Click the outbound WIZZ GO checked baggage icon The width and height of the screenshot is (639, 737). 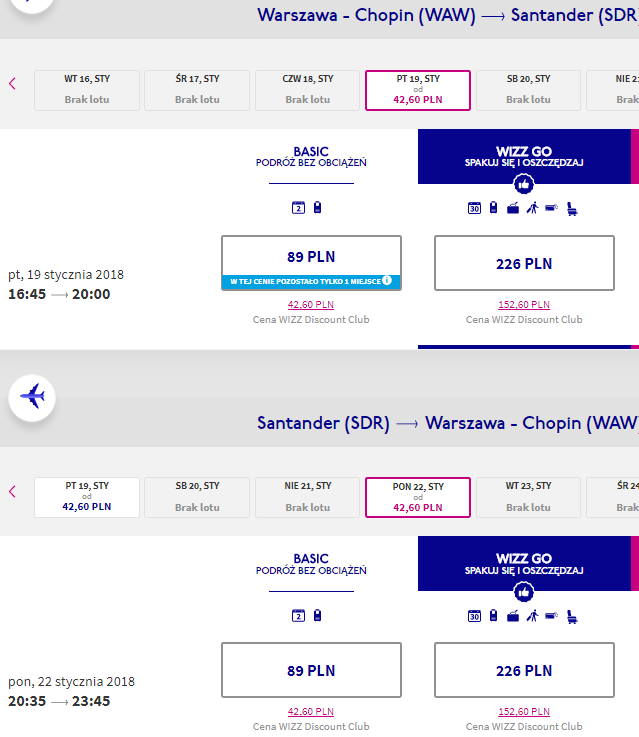513,208
